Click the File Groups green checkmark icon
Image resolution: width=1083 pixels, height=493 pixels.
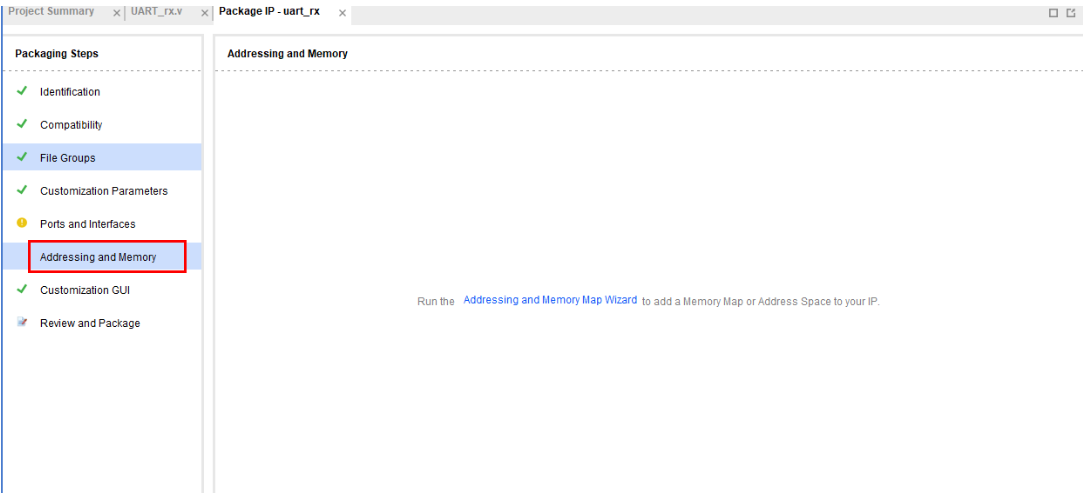21,157
